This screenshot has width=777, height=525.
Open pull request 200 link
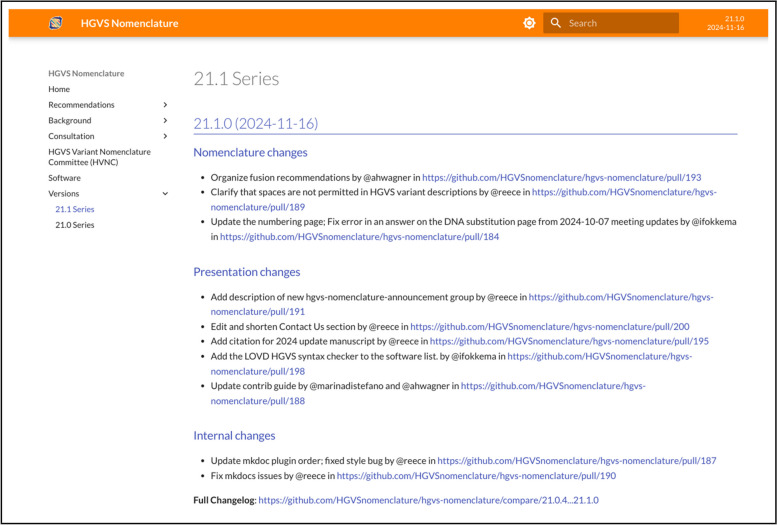click(550, 326)
